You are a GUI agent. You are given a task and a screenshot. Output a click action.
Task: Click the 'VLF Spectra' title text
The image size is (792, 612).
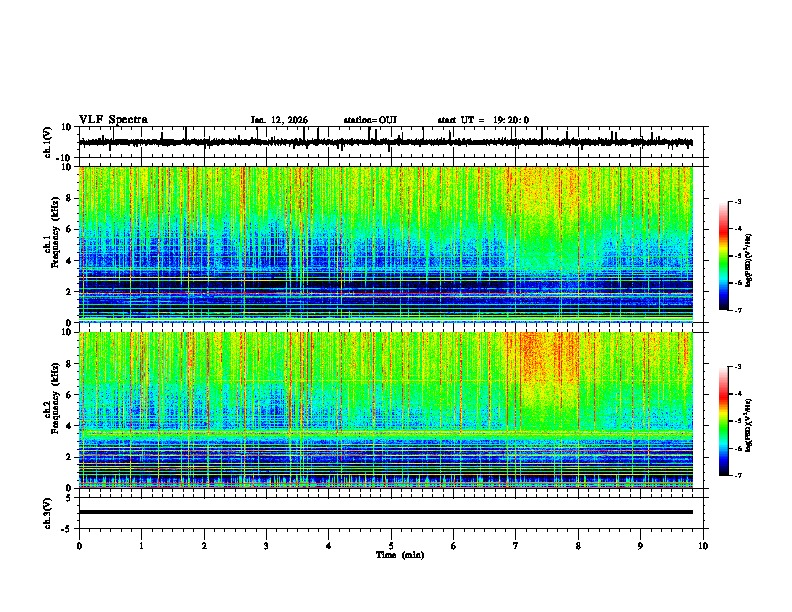[x=113, y=119]
